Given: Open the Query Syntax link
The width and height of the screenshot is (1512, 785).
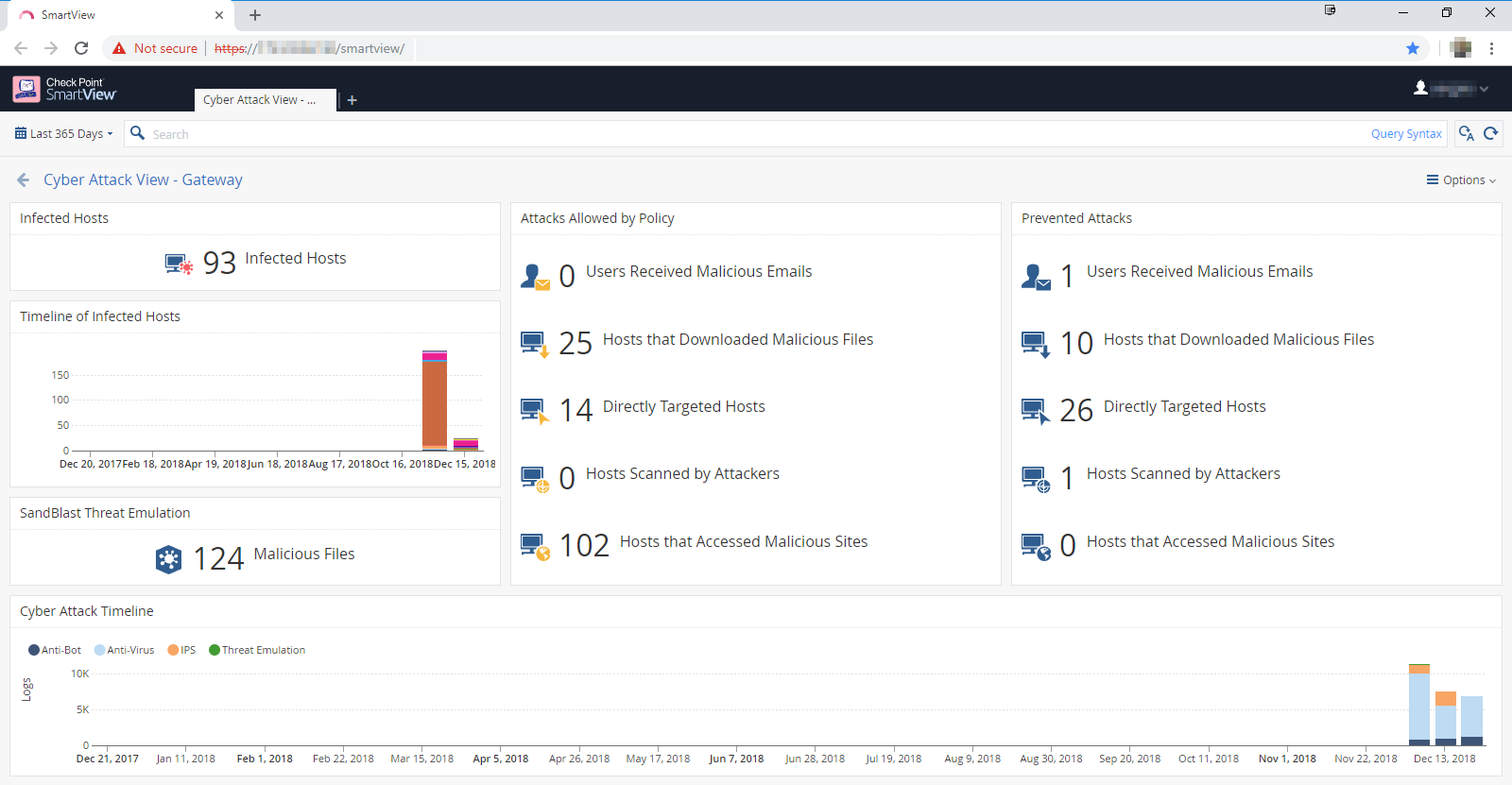Looking at the screenshot, I should click(x=1405, y=134).
